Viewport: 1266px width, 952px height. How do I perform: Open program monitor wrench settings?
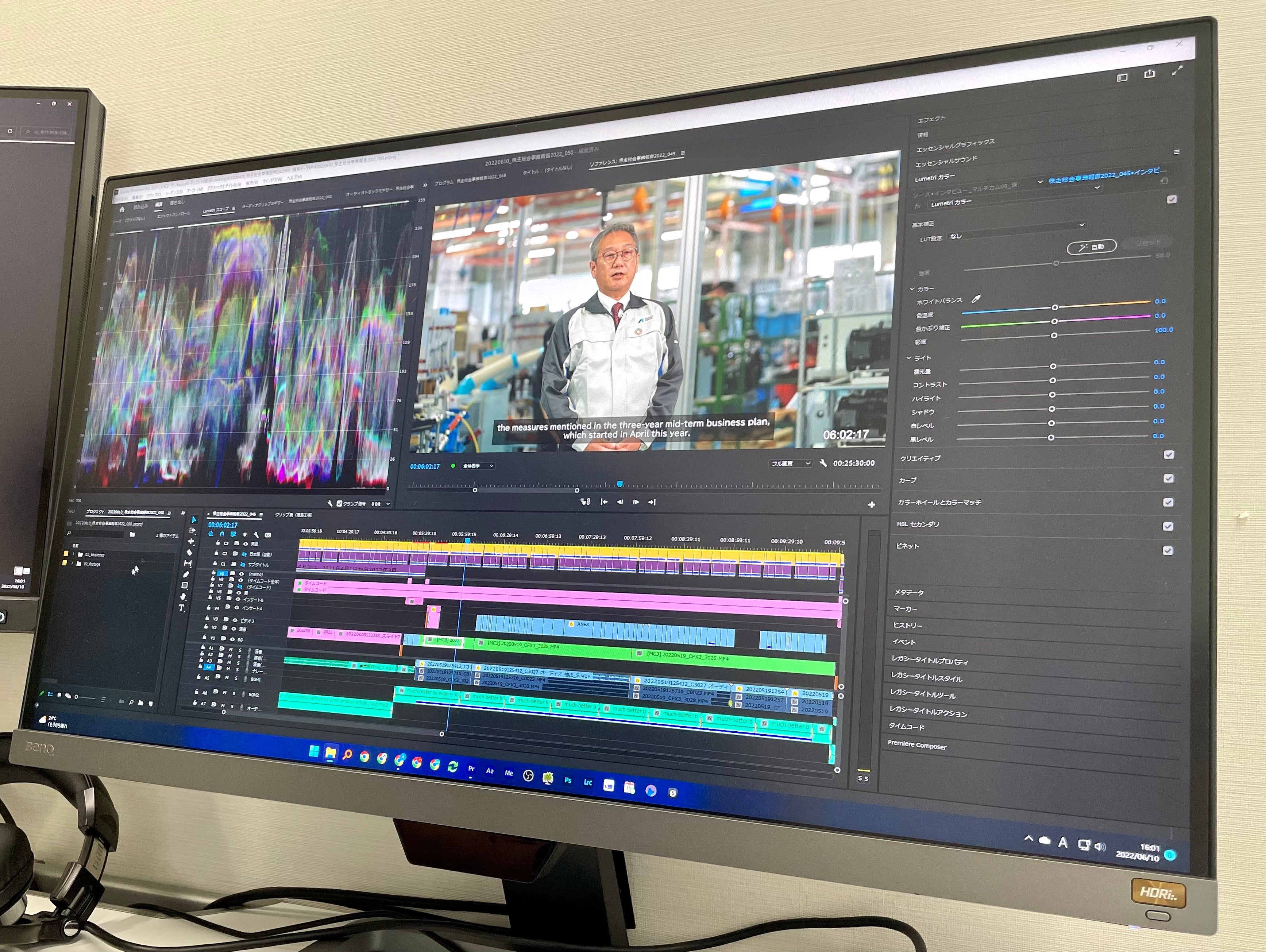tap(823, 463)
